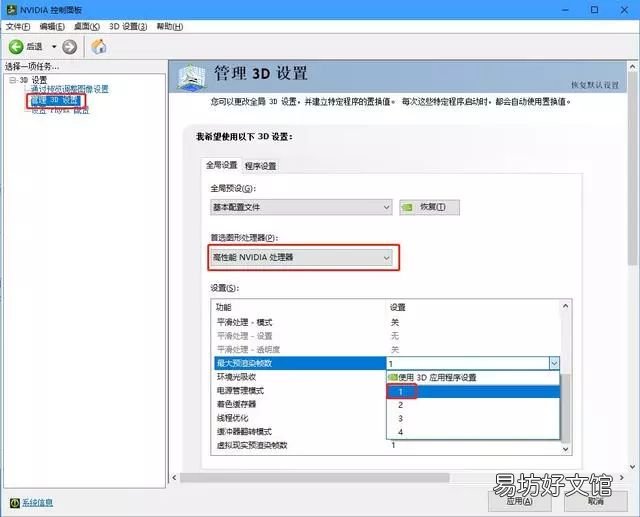Select the 电源管理模式 row
The image size is (640, 517).
point(300,391)
